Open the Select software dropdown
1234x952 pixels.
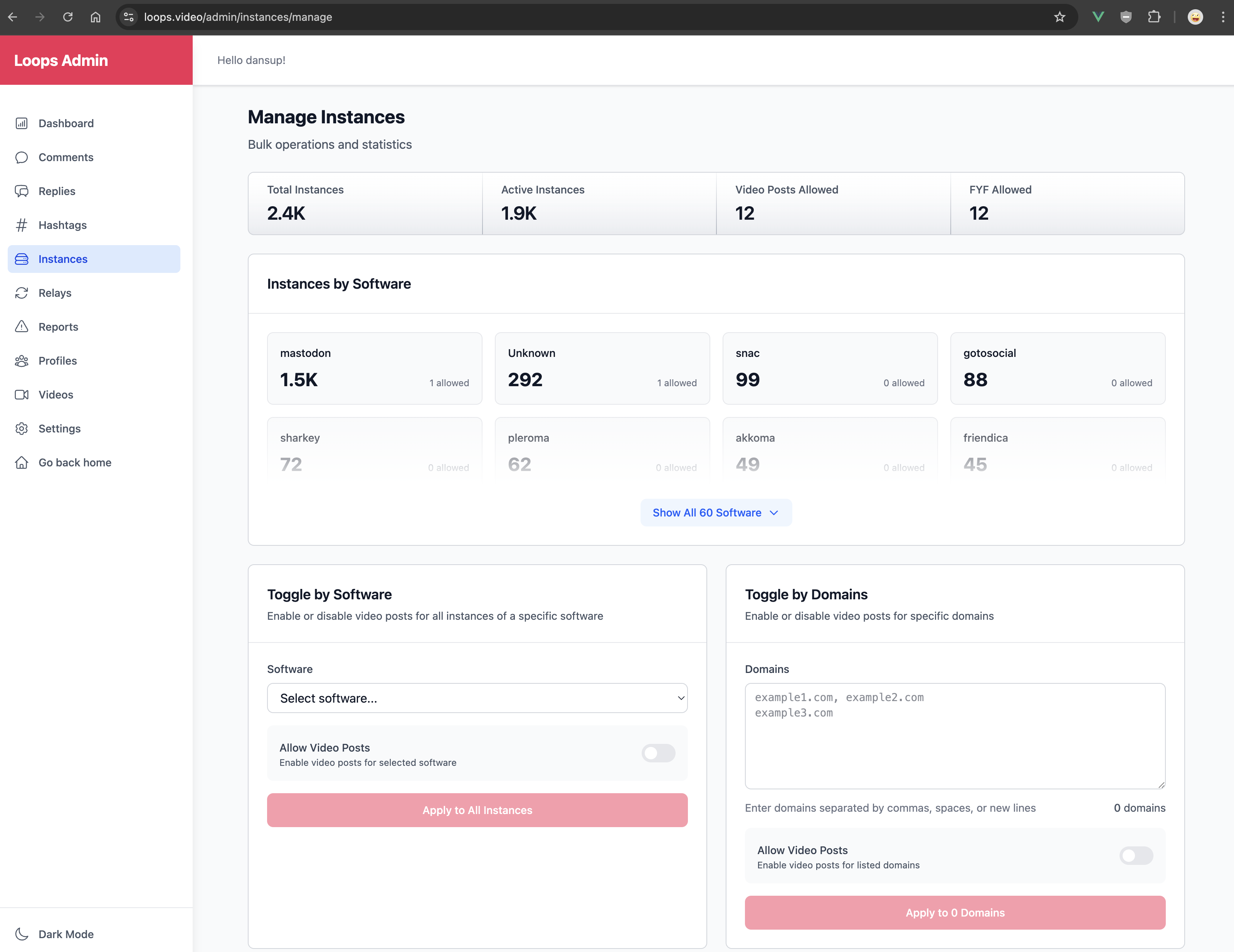coord(477,698)
